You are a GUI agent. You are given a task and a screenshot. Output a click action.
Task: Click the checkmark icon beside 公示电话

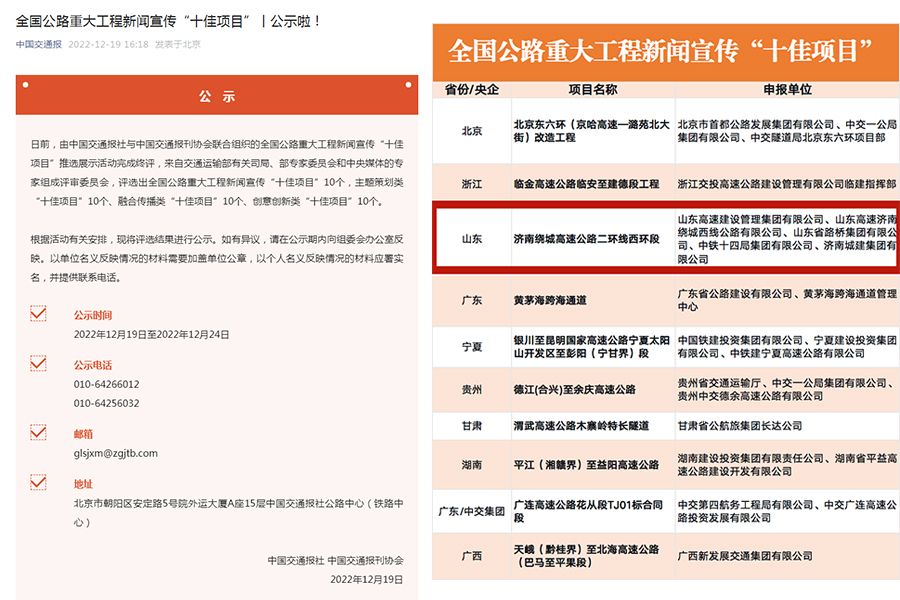coord(39,364)
